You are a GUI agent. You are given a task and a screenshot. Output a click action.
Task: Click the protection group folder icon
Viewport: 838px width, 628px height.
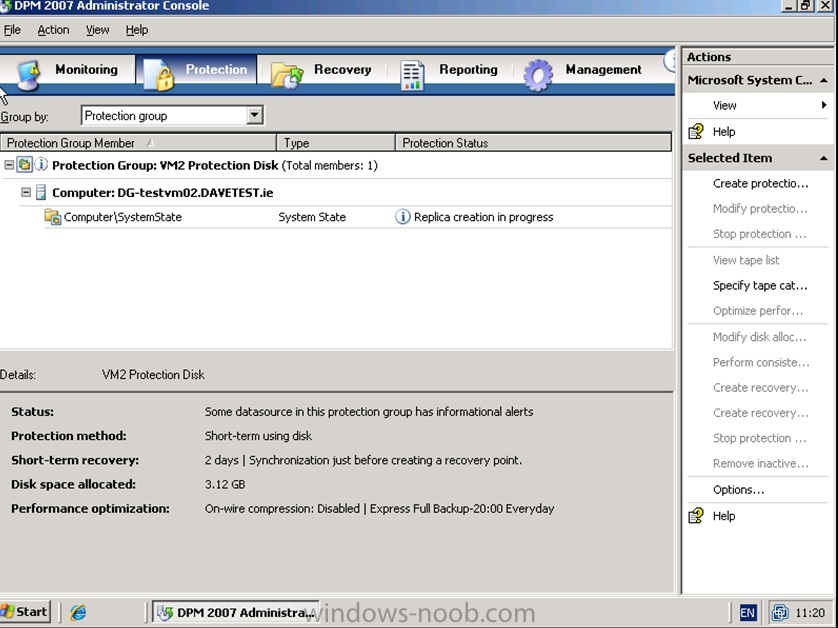coord(24,165)
